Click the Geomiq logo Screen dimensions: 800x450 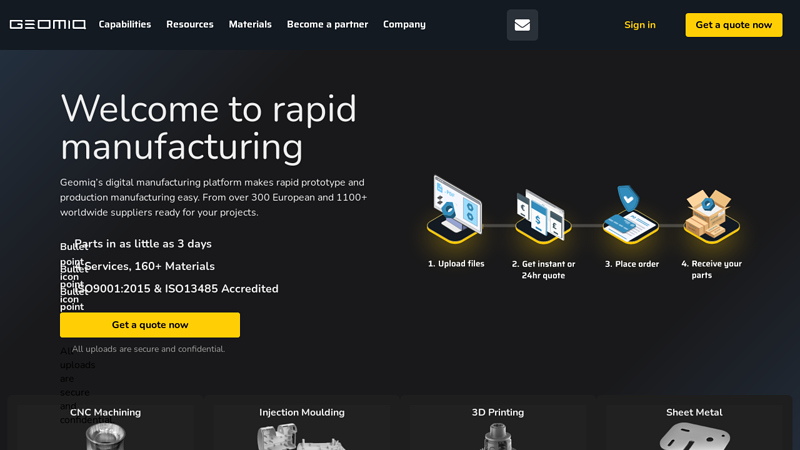click(48, 24)
